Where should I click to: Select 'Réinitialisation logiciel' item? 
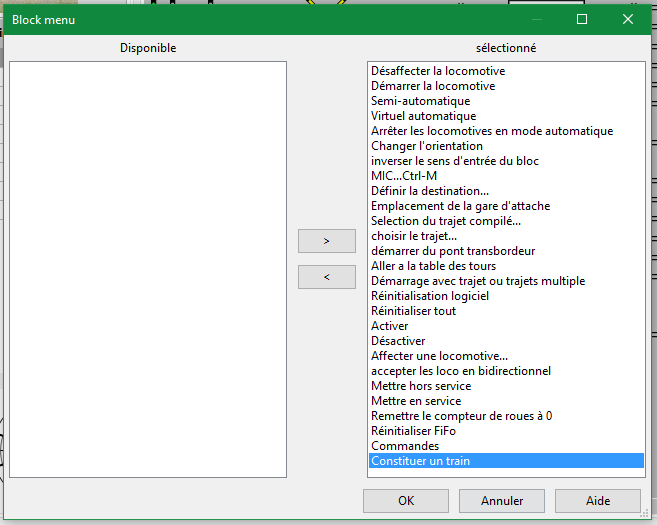[x=430, y=296]
